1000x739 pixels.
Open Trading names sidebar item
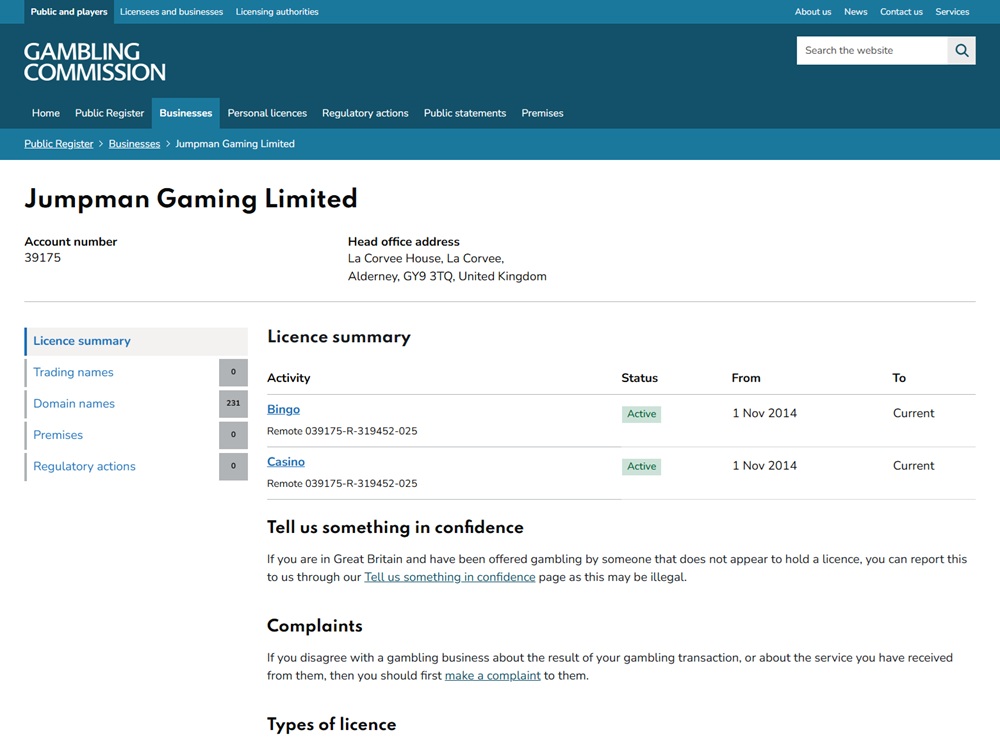pyautogui.click(x=73, y=372)
